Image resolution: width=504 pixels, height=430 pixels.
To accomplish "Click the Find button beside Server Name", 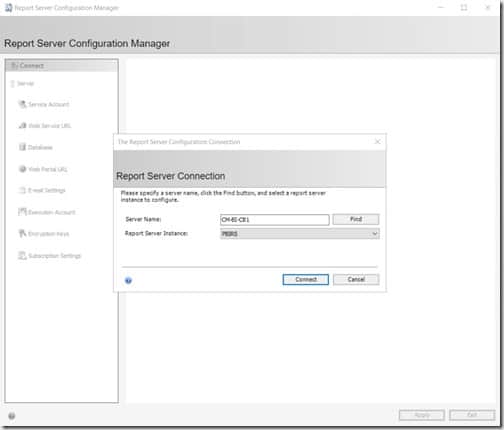I will 356,219.
